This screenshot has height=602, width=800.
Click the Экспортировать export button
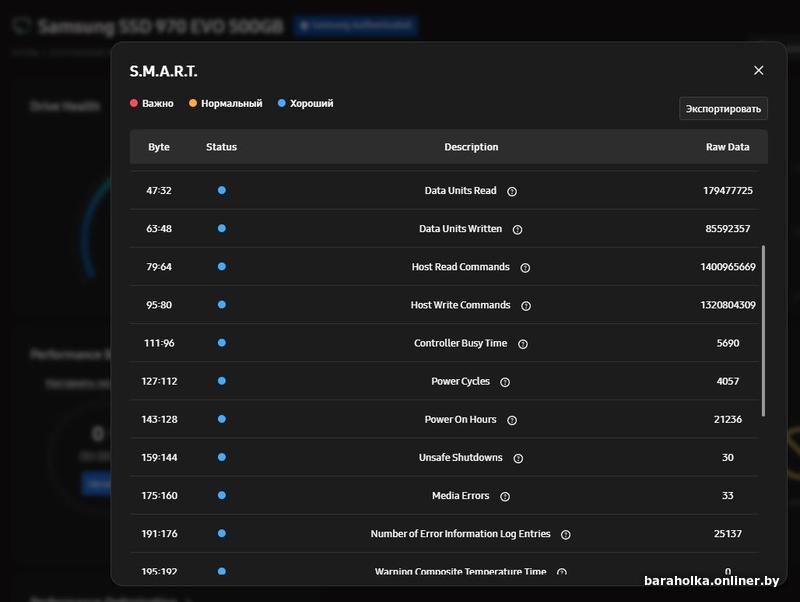723,108
